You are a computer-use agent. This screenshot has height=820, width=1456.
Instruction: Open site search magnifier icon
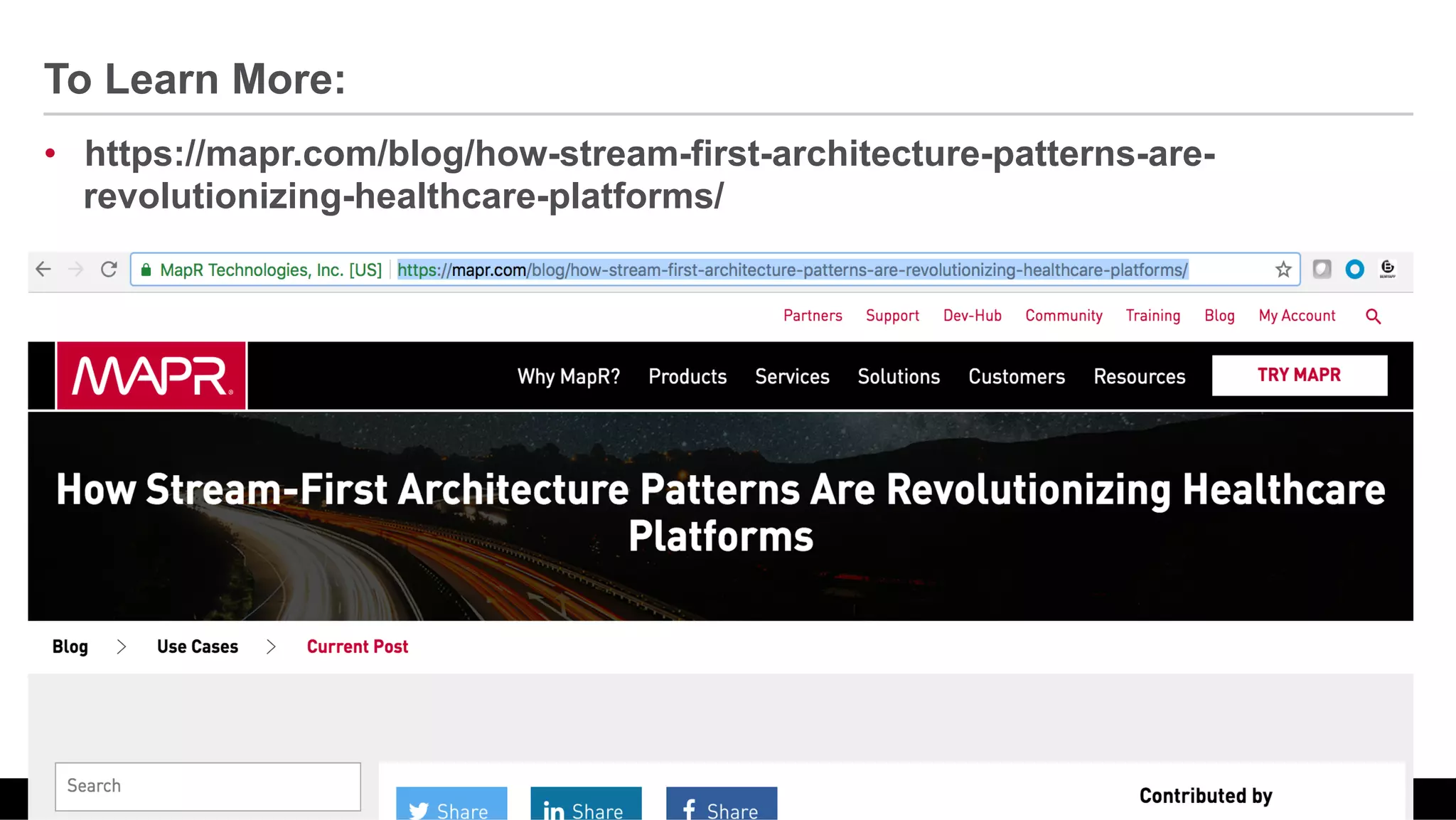[1374, 316]
